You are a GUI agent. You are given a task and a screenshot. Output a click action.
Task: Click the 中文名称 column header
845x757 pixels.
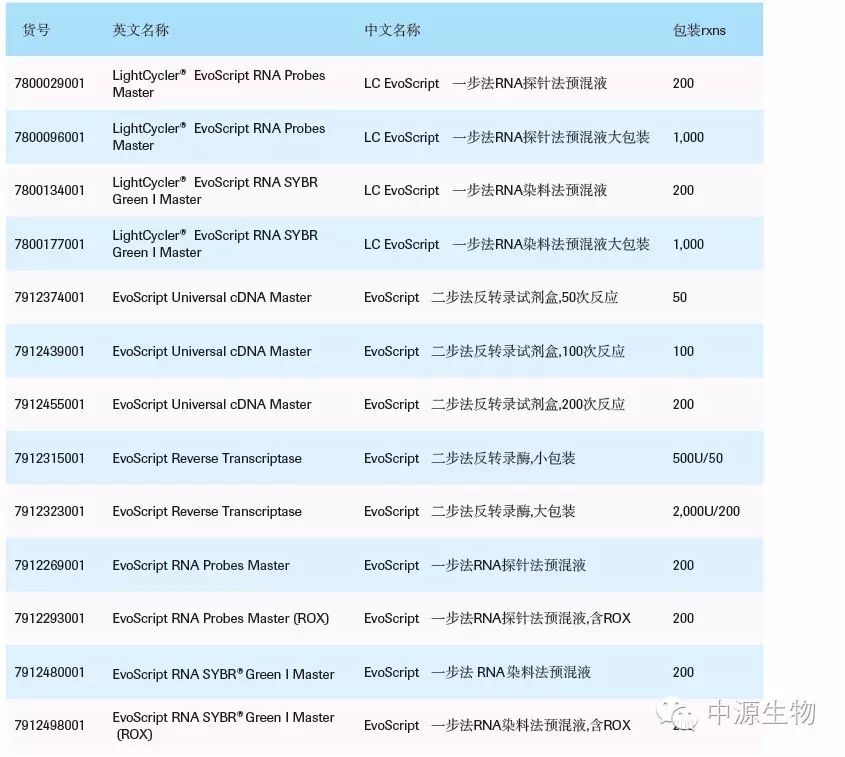pyautogui.click(x=392, y=30)
